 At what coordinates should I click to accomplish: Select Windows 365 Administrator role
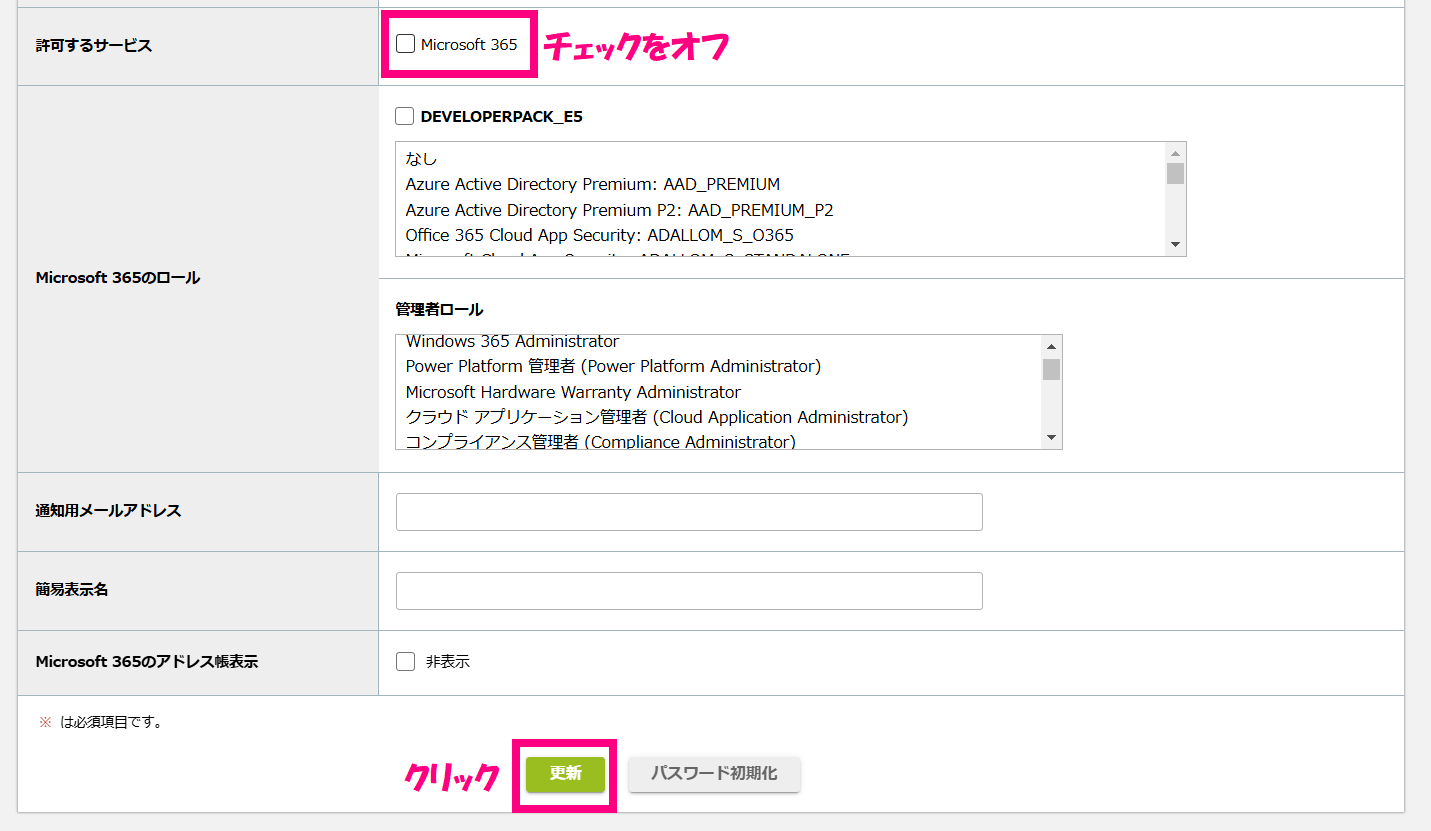[x=512, y=343]
